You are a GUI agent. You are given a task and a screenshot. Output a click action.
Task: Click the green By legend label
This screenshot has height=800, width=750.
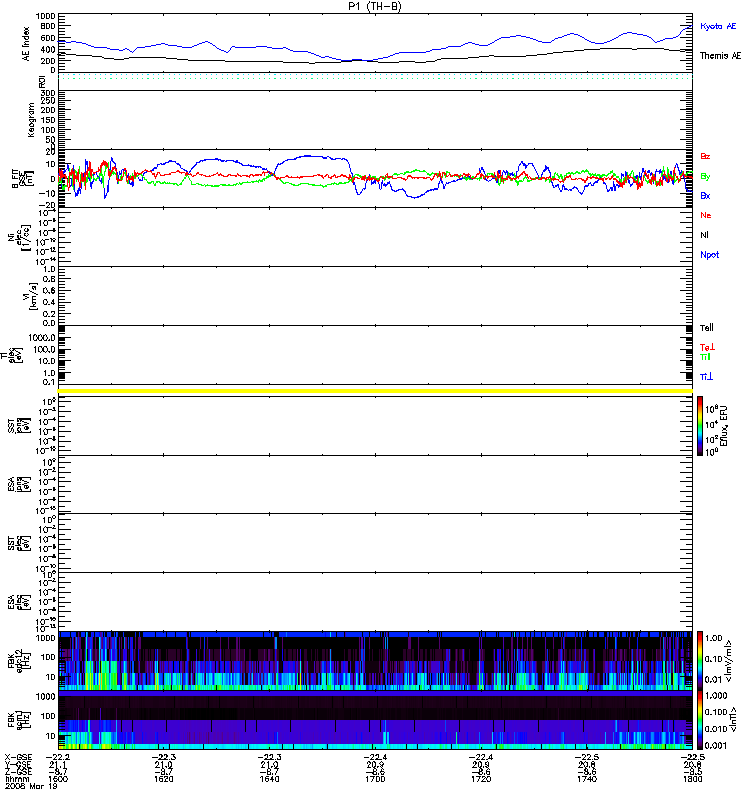pos(705,177)
